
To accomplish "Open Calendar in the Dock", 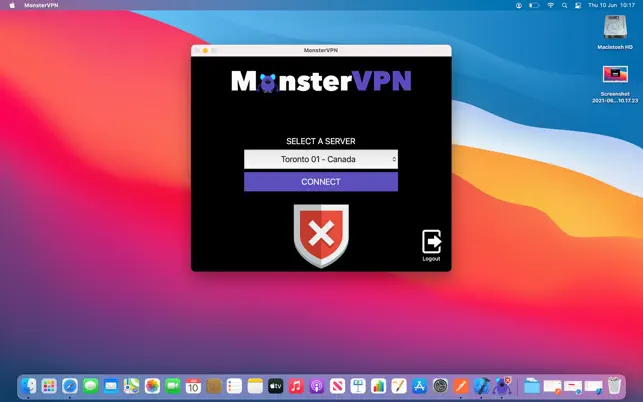I will pyautogui.click(x=193, y=386).
